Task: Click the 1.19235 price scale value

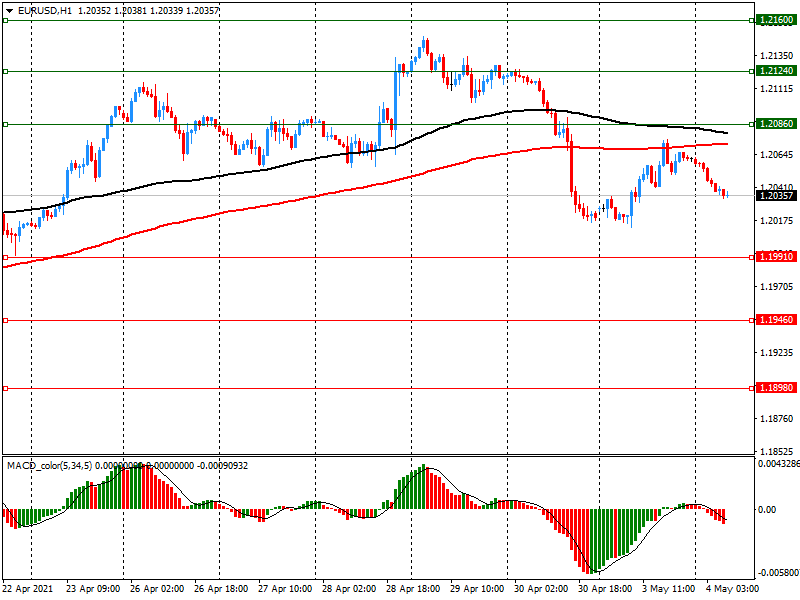Action: tap(777, 353)
